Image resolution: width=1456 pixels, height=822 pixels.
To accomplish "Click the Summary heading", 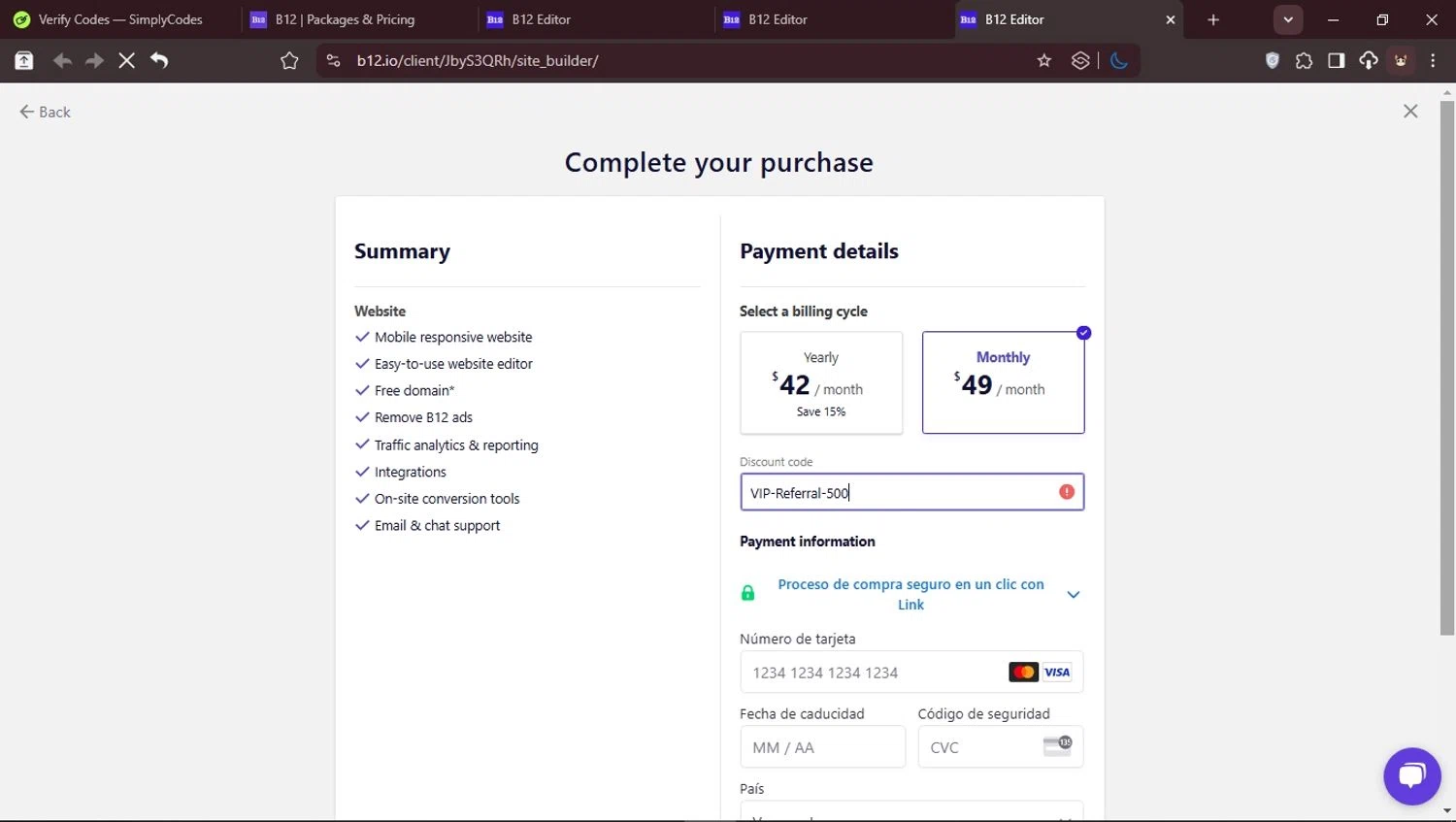I will click(402, 251).
